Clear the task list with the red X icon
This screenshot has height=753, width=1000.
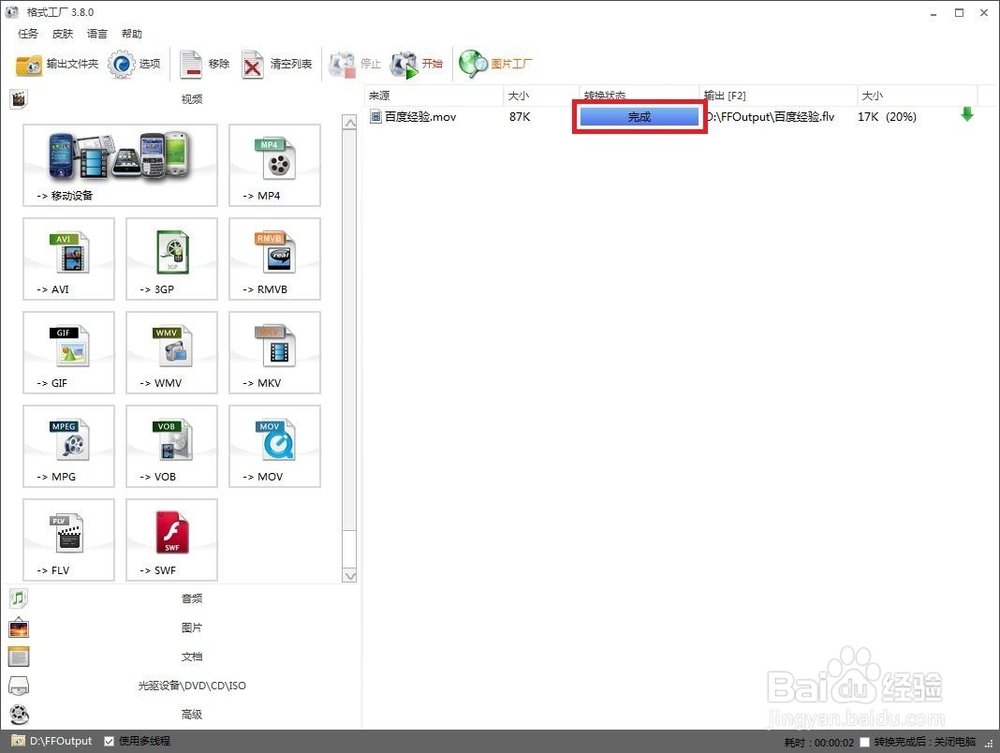click(252, 64)
